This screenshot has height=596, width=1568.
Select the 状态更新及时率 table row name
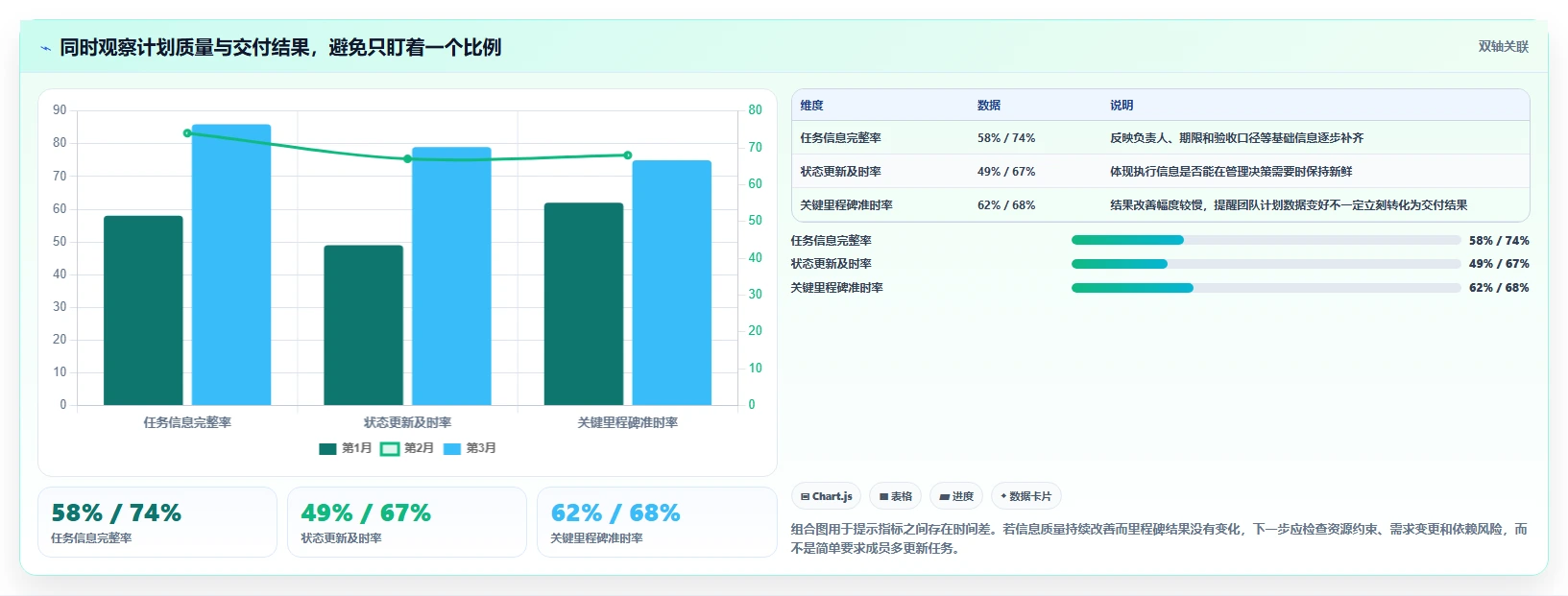[840, 172]
